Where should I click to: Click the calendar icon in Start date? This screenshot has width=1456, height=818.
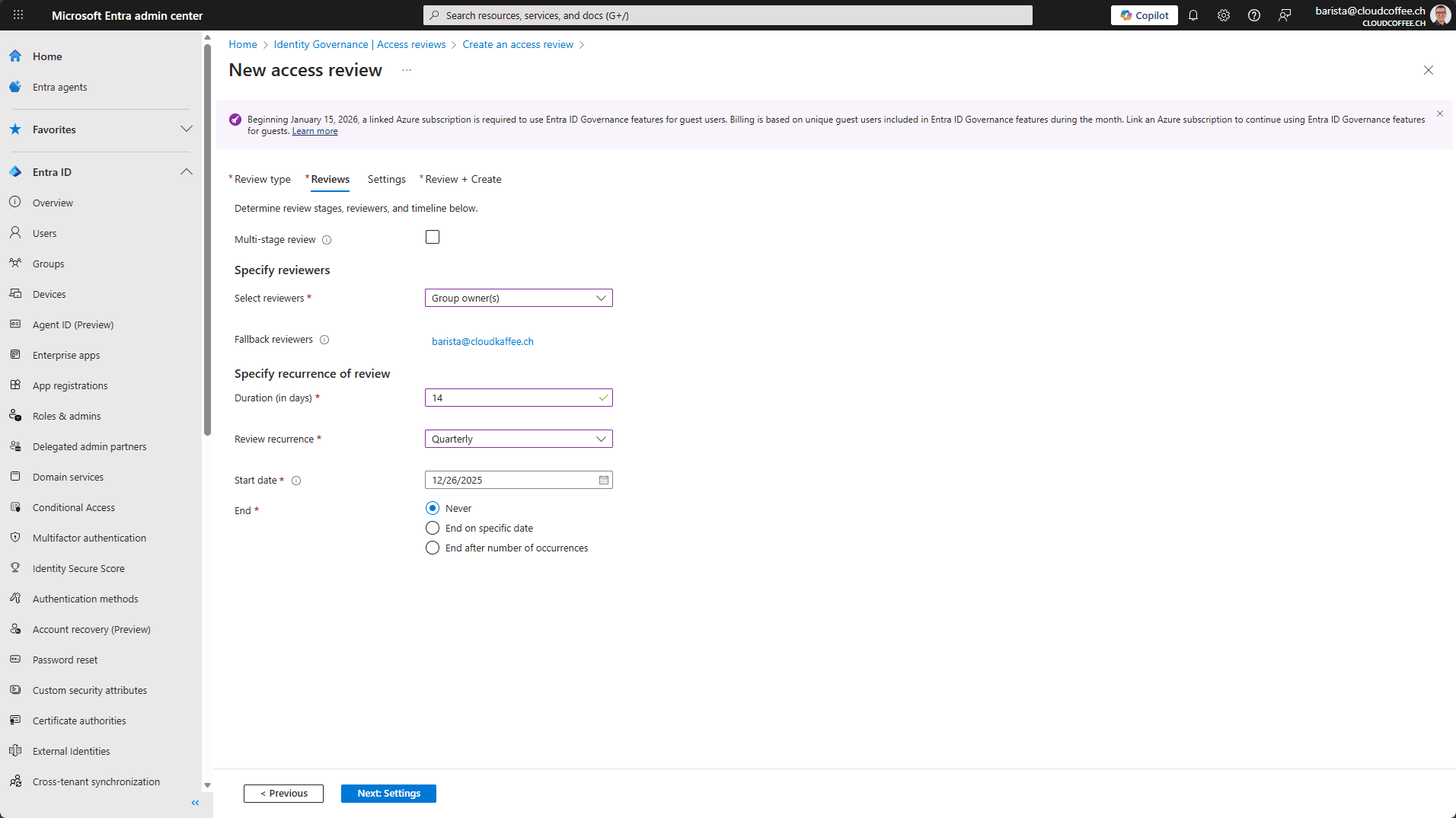[x=604, y=481]
